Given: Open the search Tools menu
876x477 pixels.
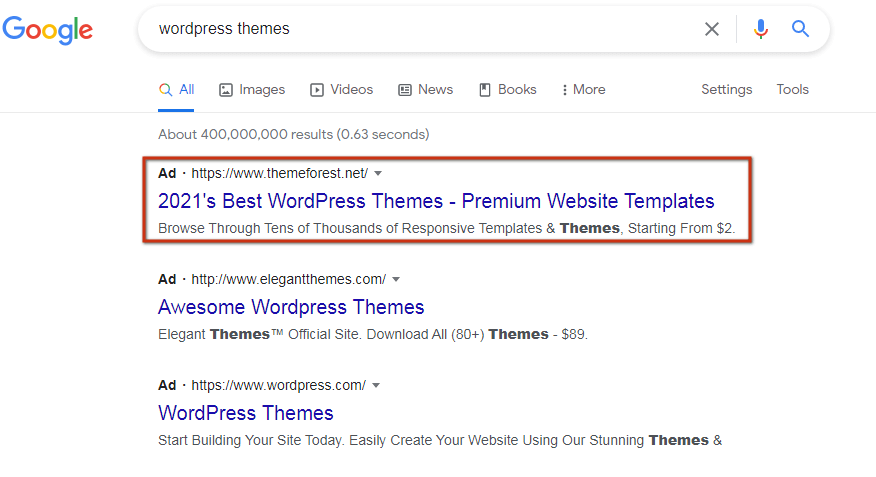Looking at the screenshot, I should click(792, 89).
